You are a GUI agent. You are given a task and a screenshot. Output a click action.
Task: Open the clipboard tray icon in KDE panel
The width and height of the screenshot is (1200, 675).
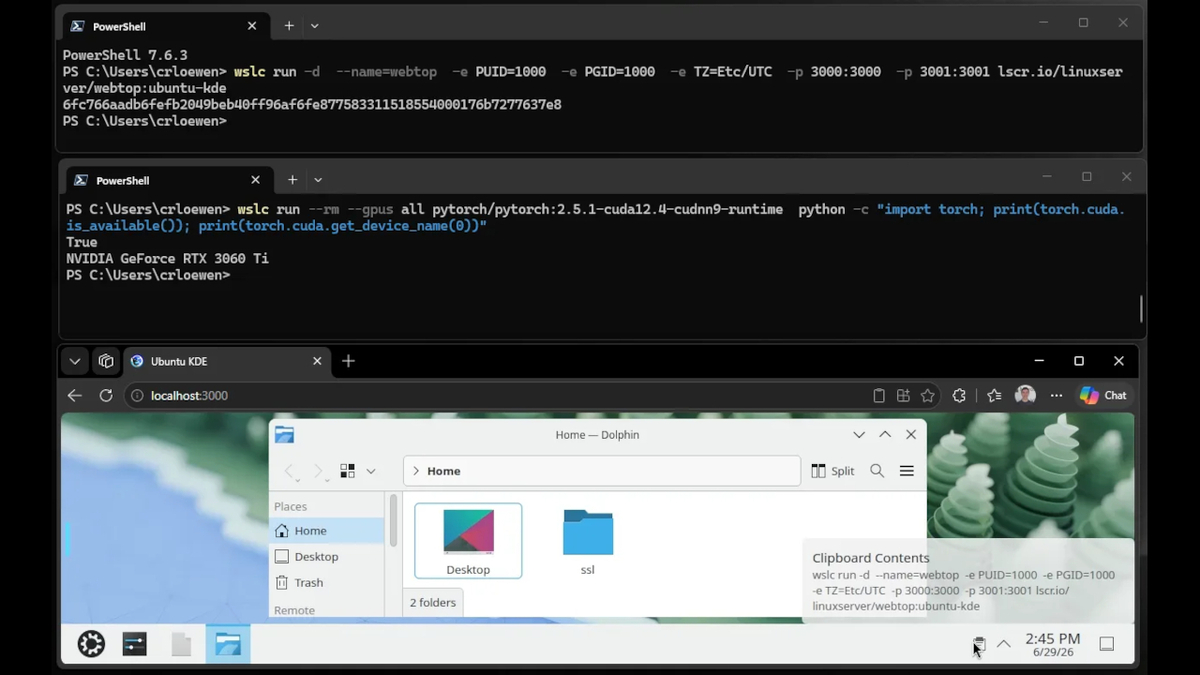979,644
